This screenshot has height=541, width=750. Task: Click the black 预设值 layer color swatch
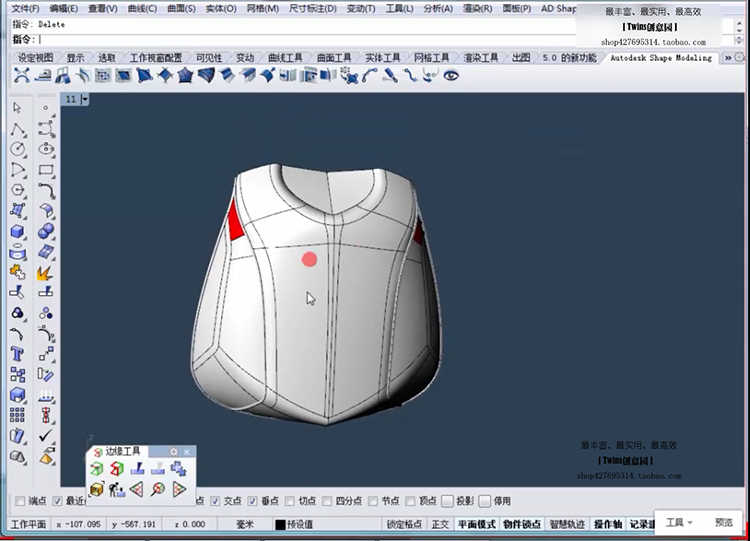[280, 524]
